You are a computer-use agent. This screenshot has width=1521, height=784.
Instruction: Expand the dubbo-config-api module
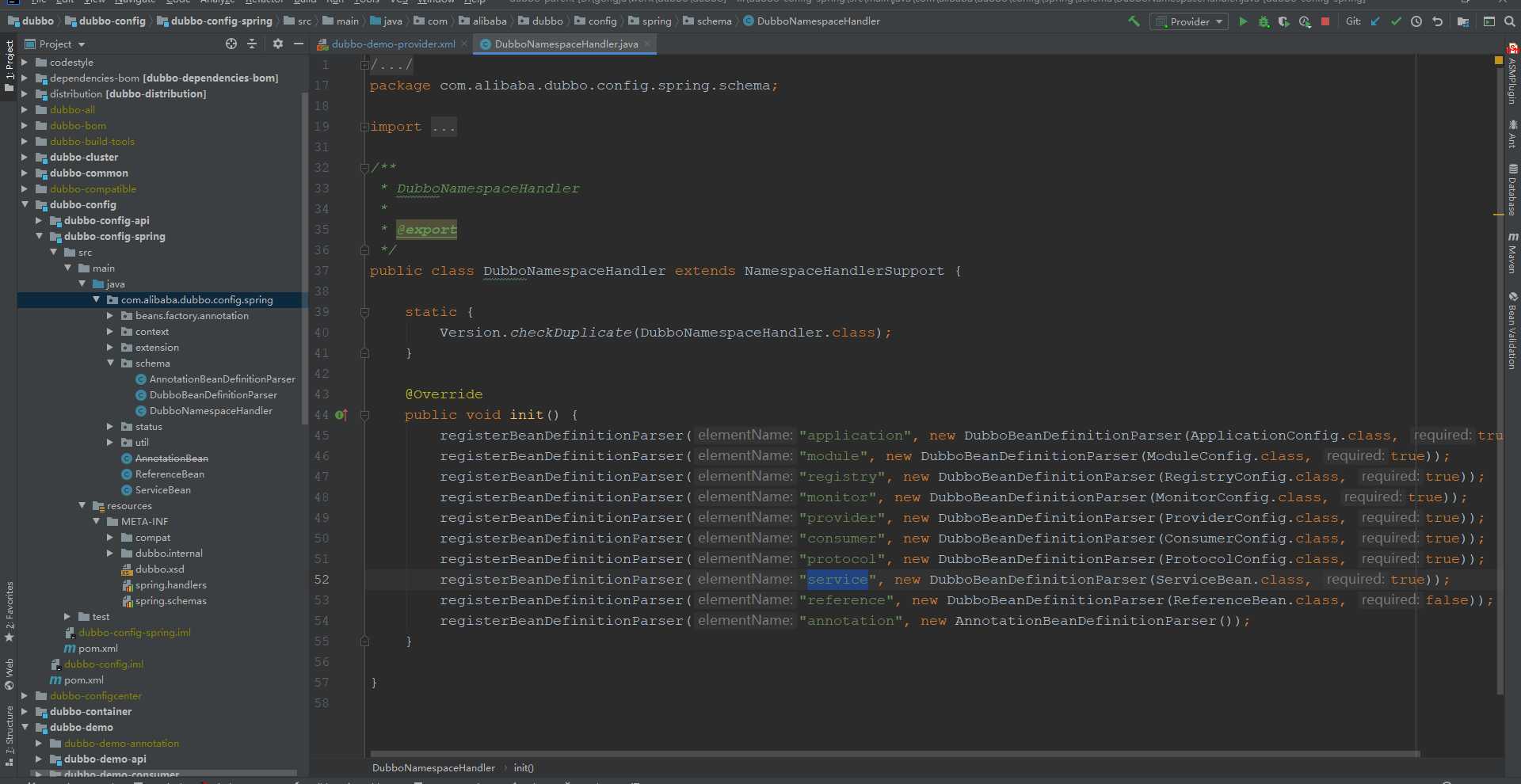pyautogui.click(x=39, y=220)
